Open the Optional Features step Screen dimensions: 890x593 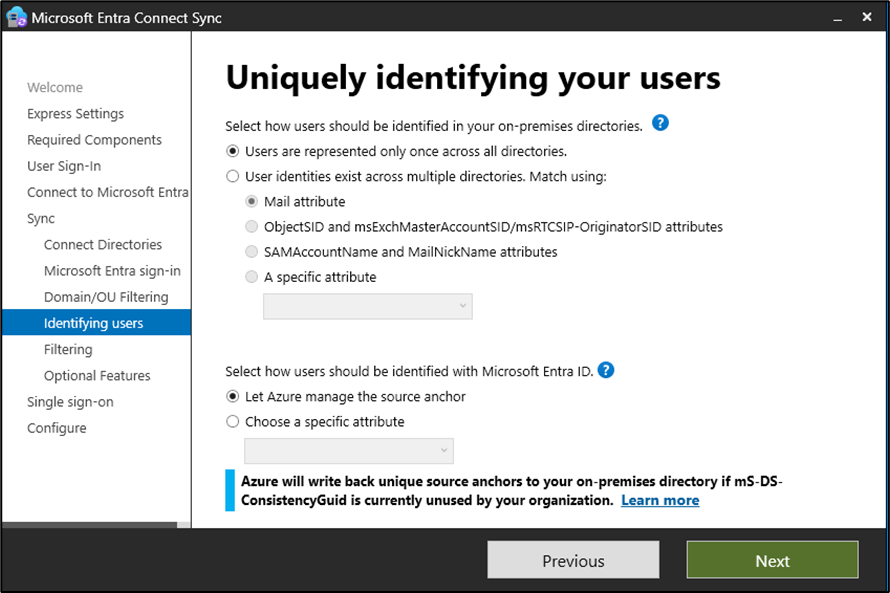pyautogui.click(x=97, y=376)
